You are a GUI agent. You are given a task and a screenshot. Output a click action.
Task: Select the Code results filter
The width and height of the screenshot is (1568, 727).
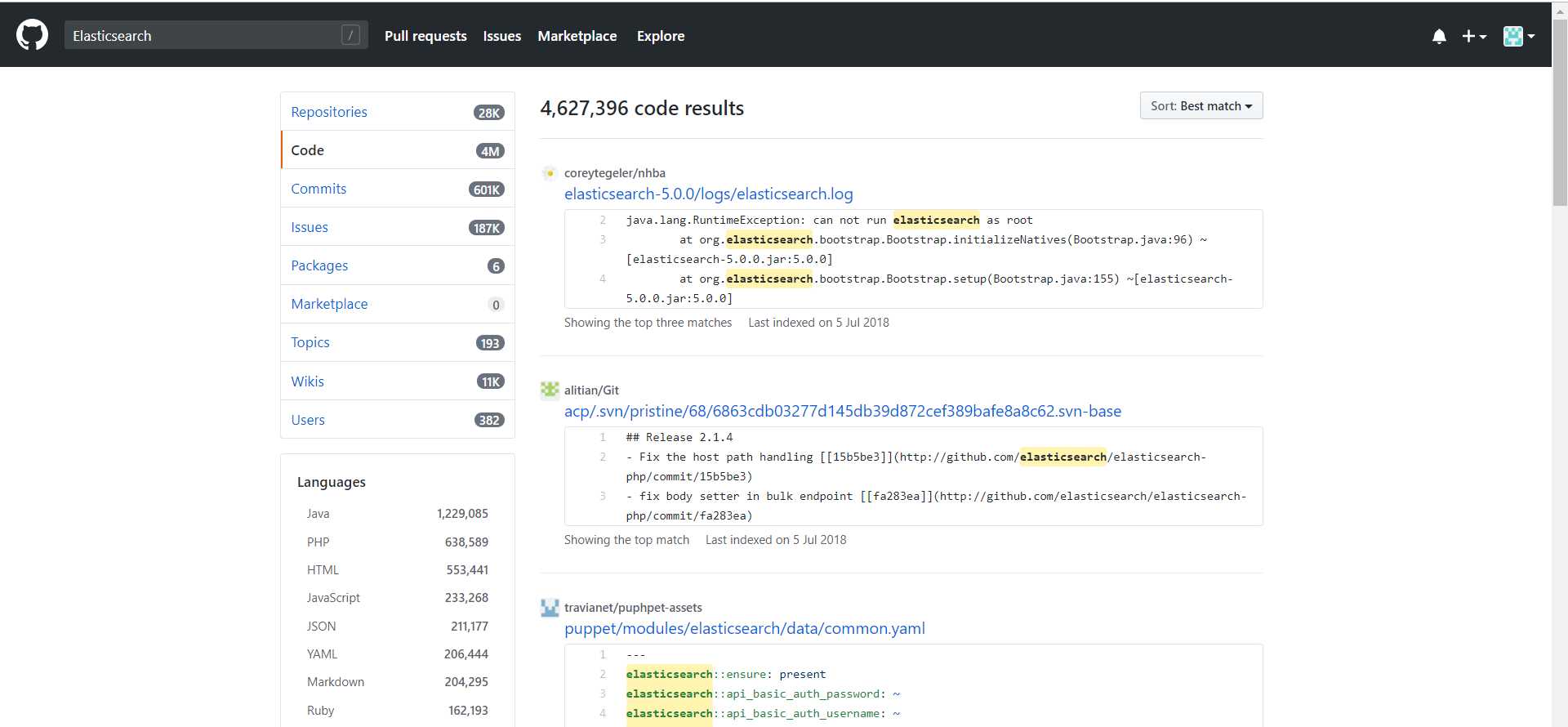coord(398,150)
